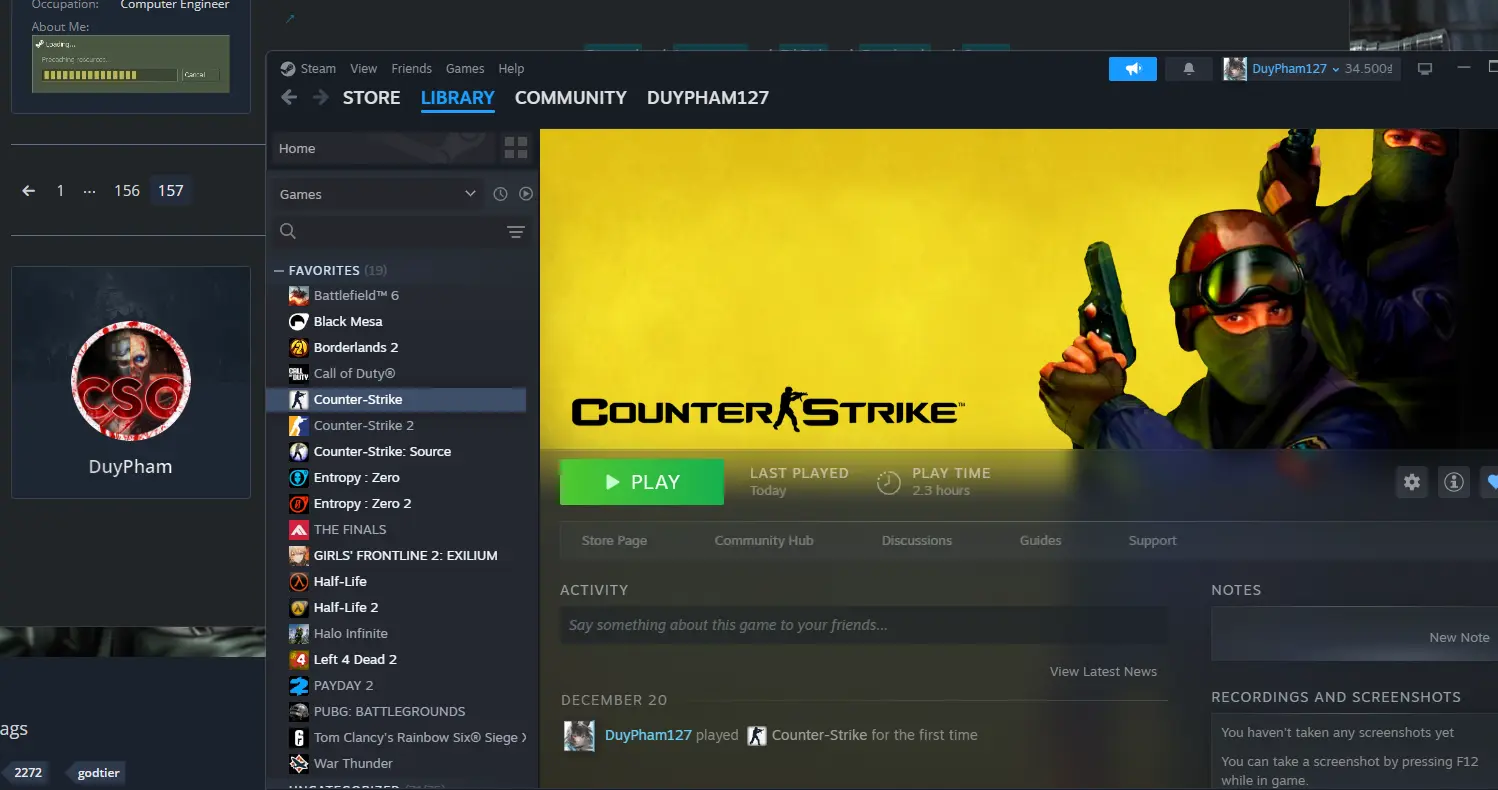Click the Counter-Strike icon in the activity entry

point(757,735)
